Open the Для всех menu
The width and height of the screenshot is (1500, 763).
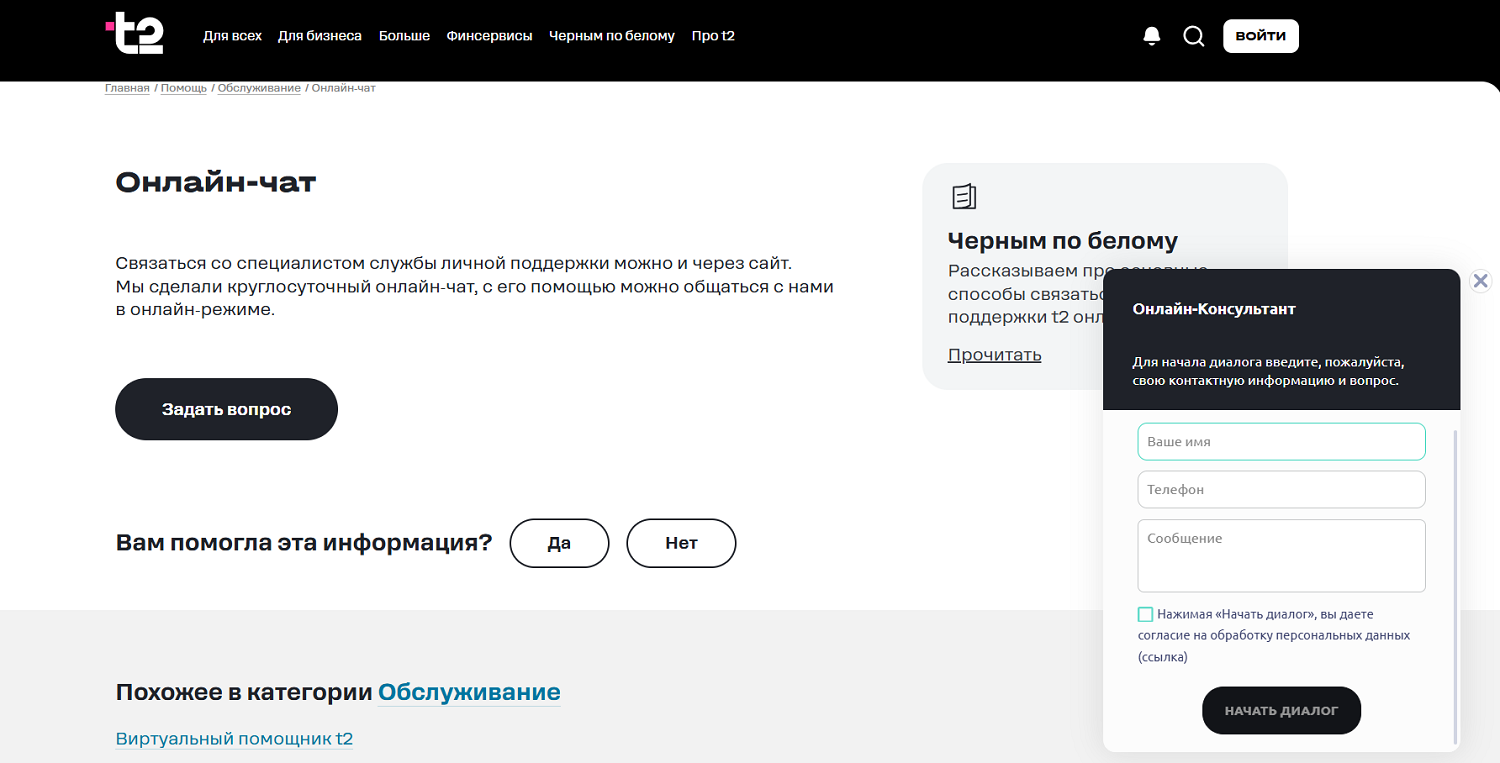[232, 36]
